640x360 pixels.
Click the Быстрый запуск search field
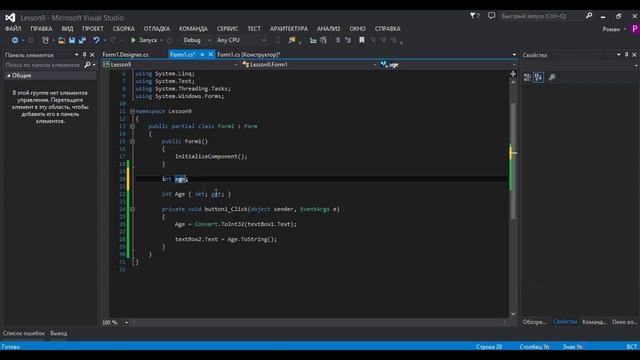tap(541, 16)
